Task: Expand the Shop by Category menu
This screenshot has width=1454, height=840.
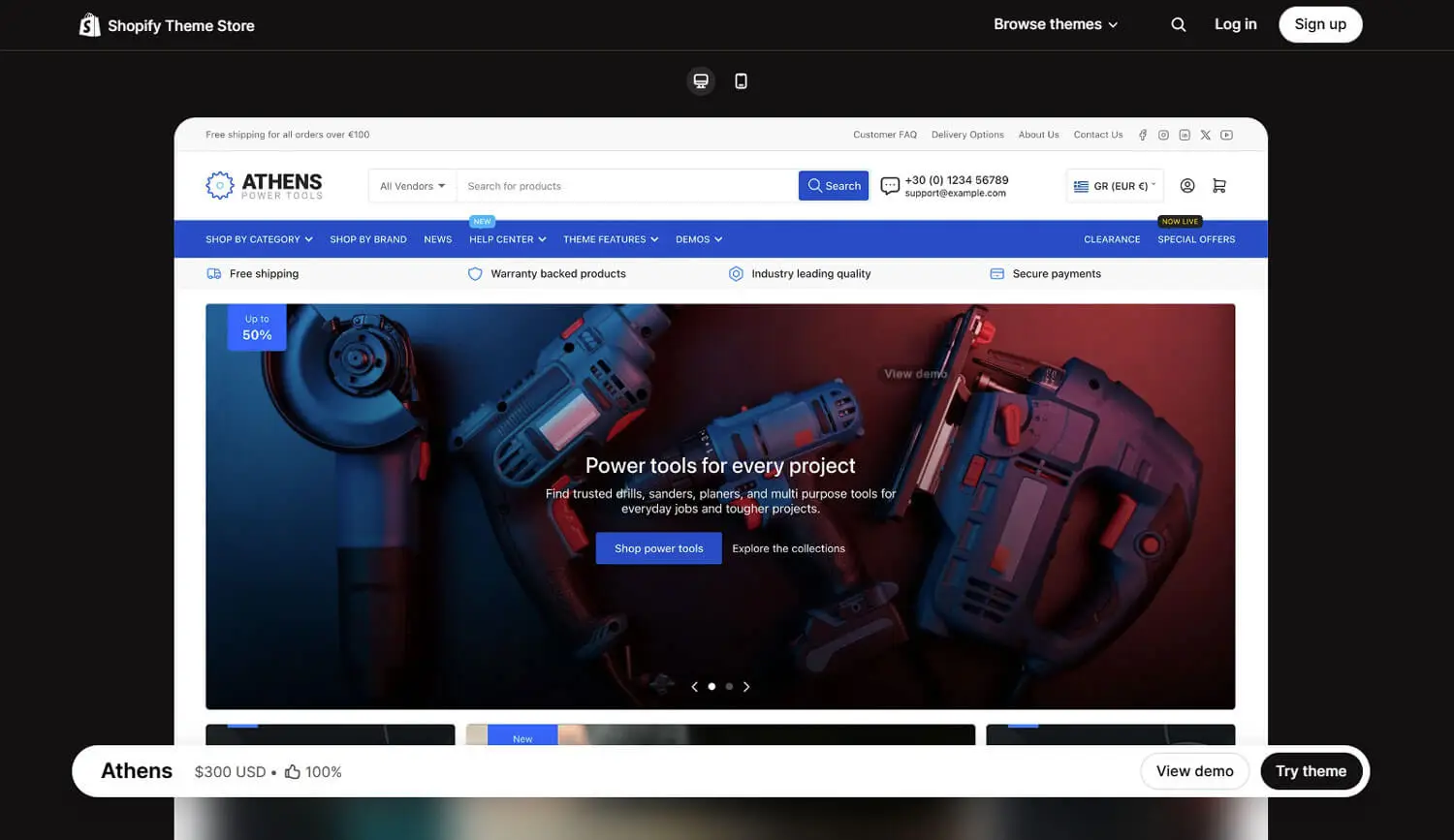Action: 259,239
